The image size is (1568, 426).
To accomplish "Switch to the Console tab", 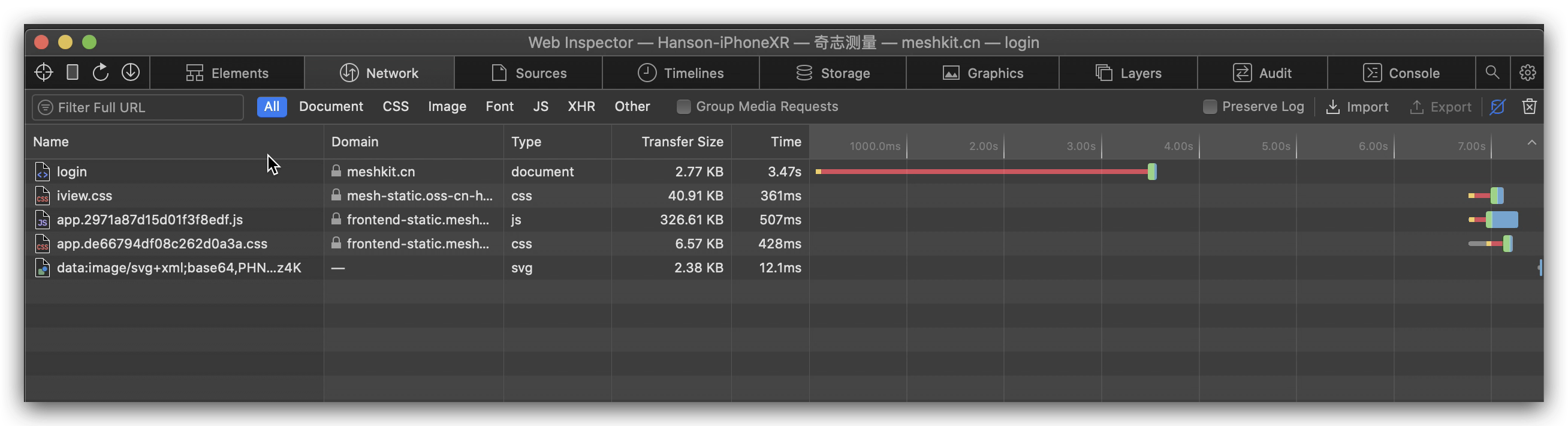I will pyautogui.click(x=1401, y=73).
